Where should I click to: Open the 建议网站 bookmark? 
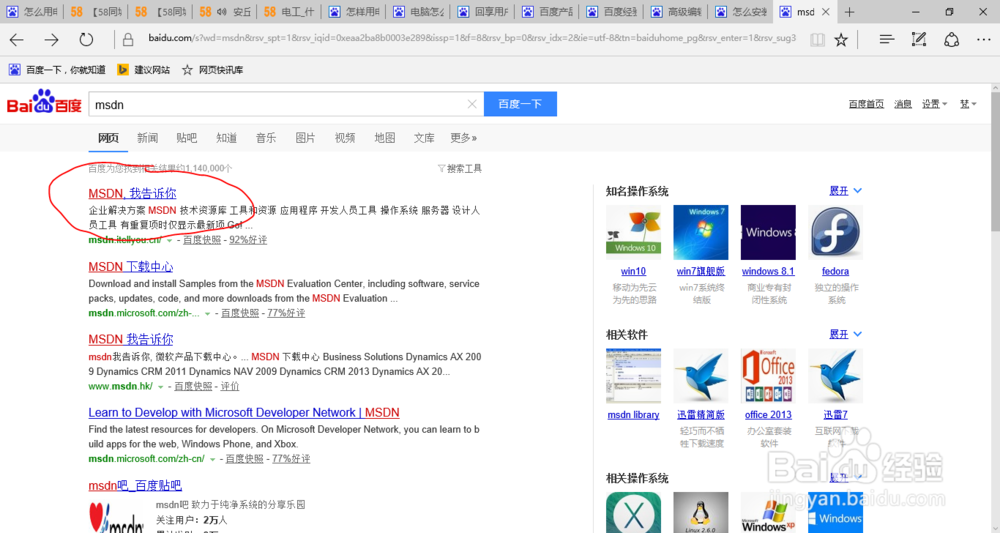click(x=144, y=69)
